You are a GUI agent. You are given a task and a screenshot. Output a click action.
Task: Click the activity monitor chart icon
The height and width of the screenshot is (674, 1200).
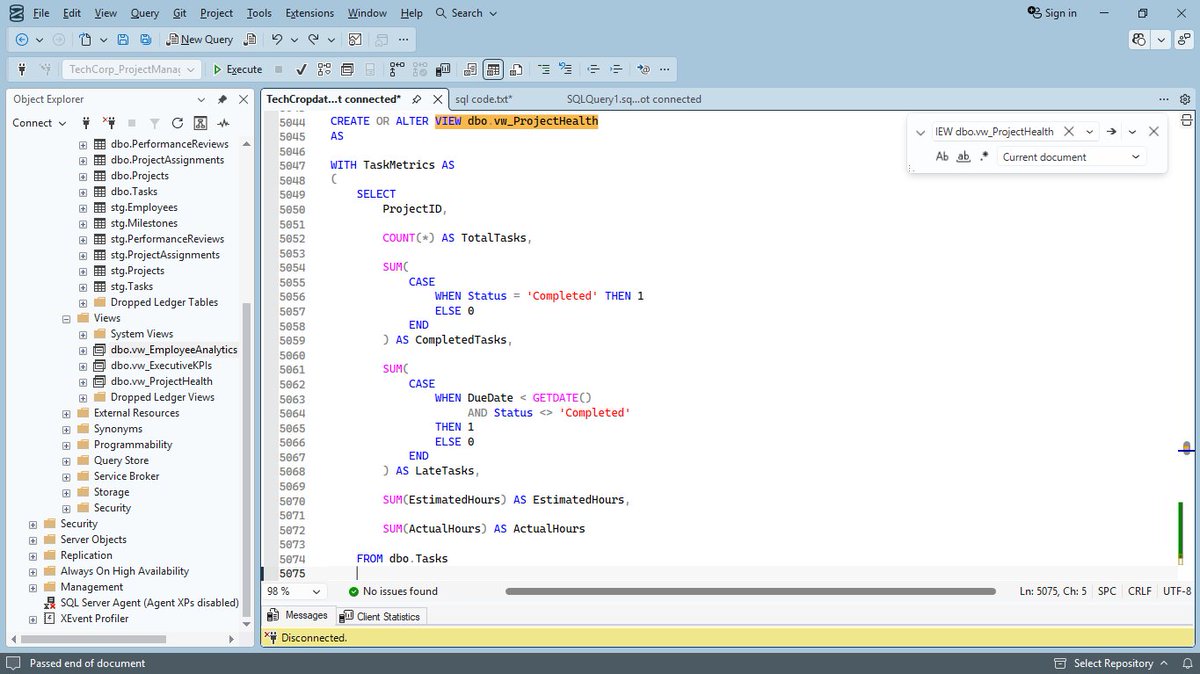pos(355,39)
